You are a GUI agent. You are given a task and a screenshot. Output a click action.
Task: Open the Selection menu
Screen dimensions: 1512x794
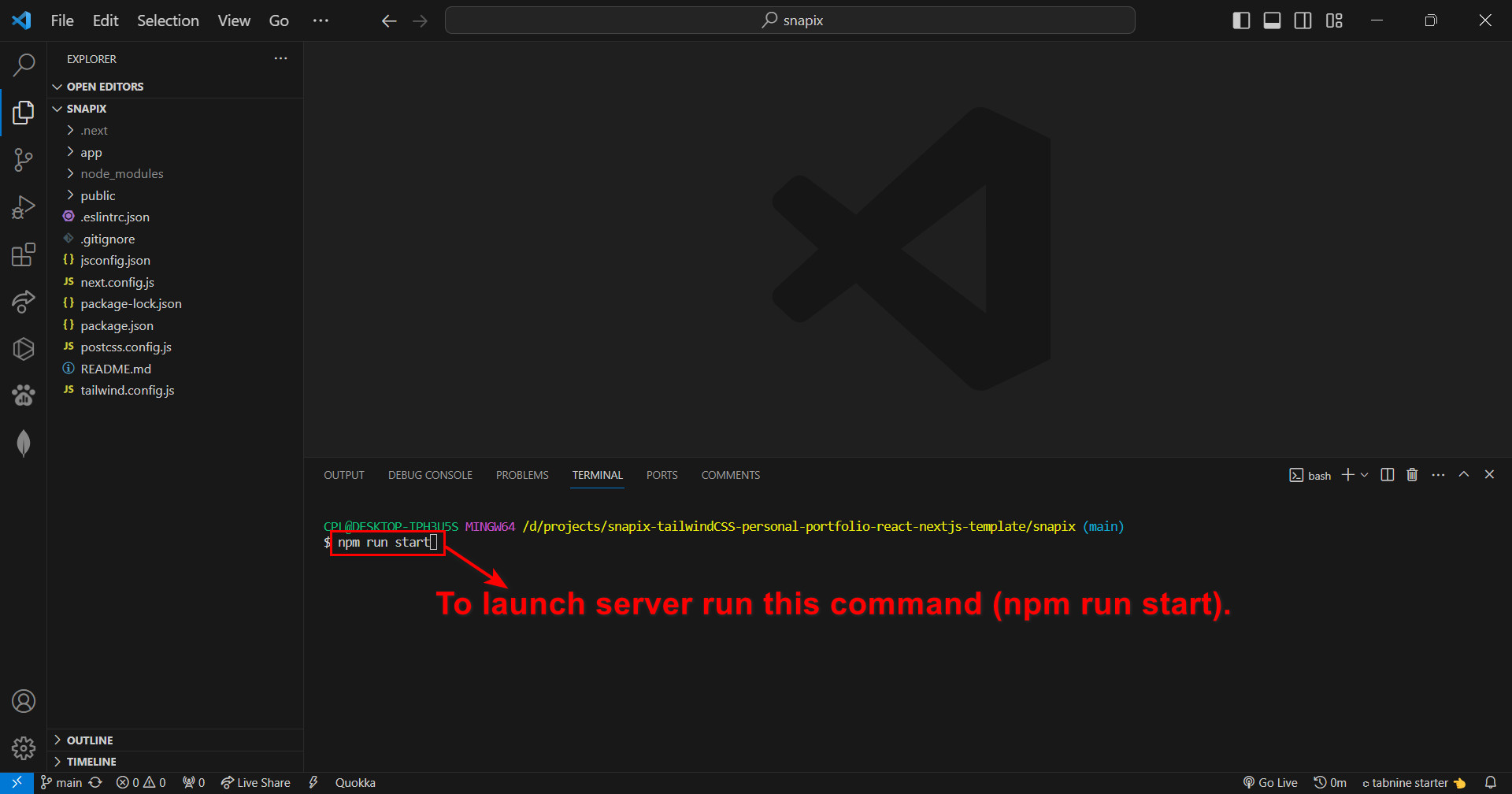168,20
